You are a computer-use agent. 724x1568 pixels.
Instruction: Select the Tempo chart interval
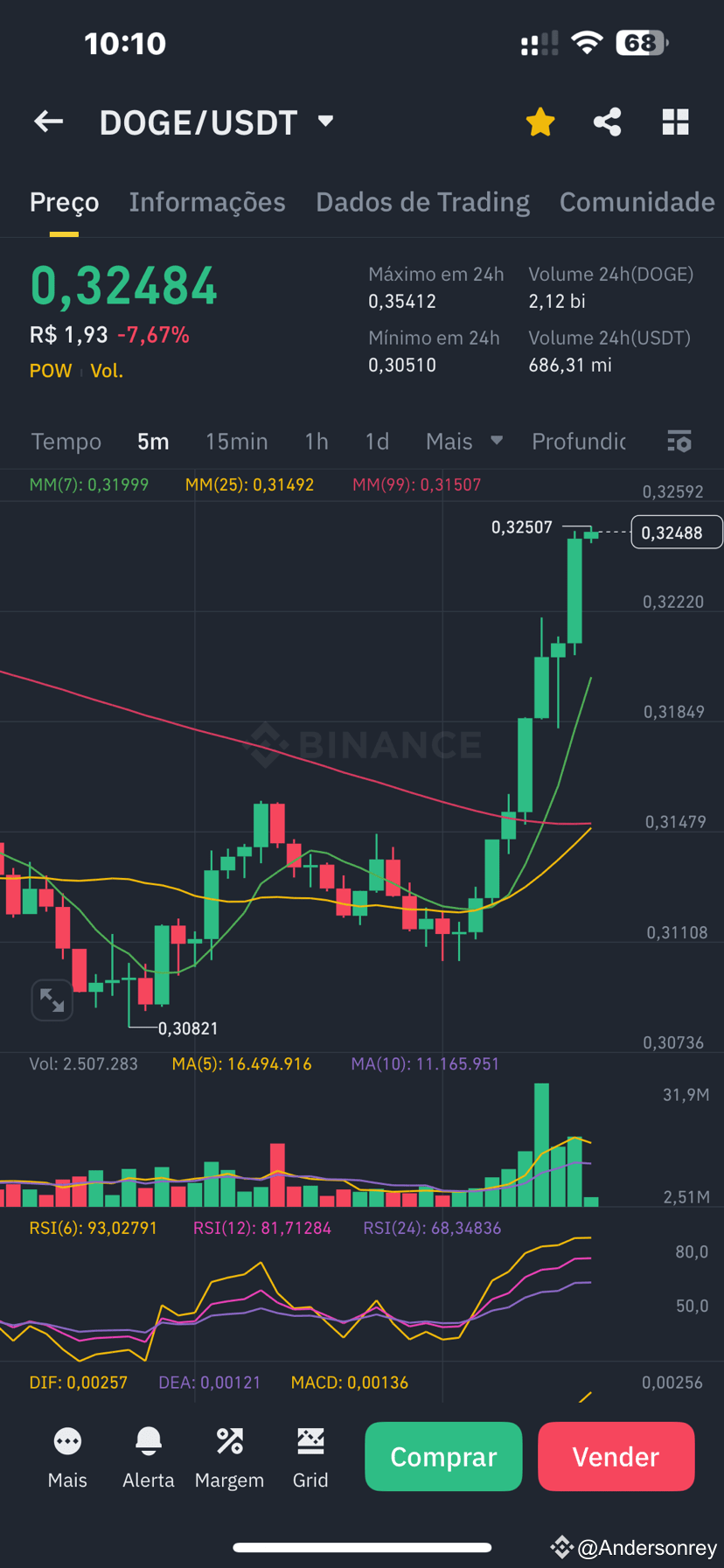(x=66, y=442)
